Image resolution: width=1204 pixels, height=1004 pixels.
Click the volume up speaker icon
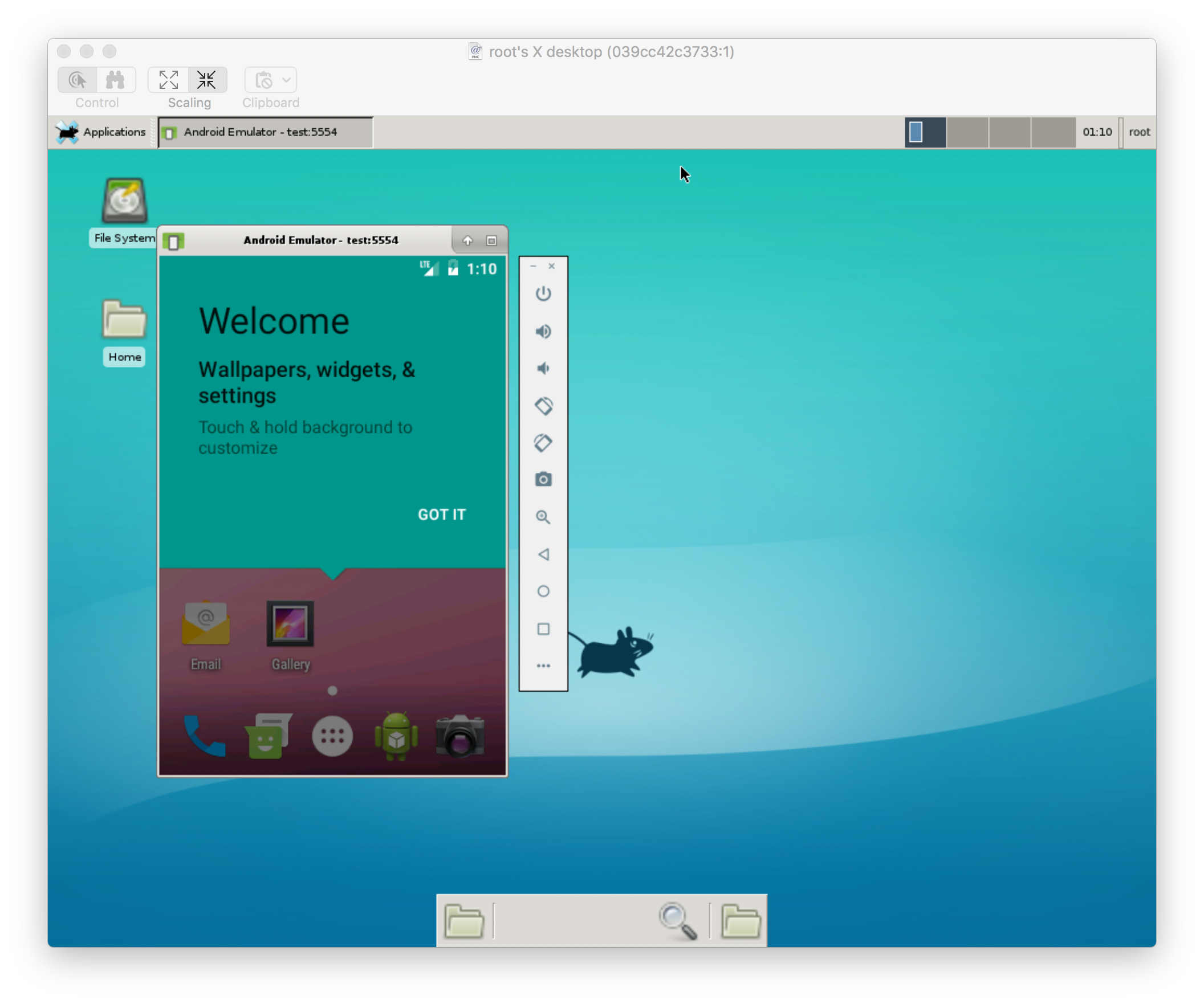click(x=543, y=331)
